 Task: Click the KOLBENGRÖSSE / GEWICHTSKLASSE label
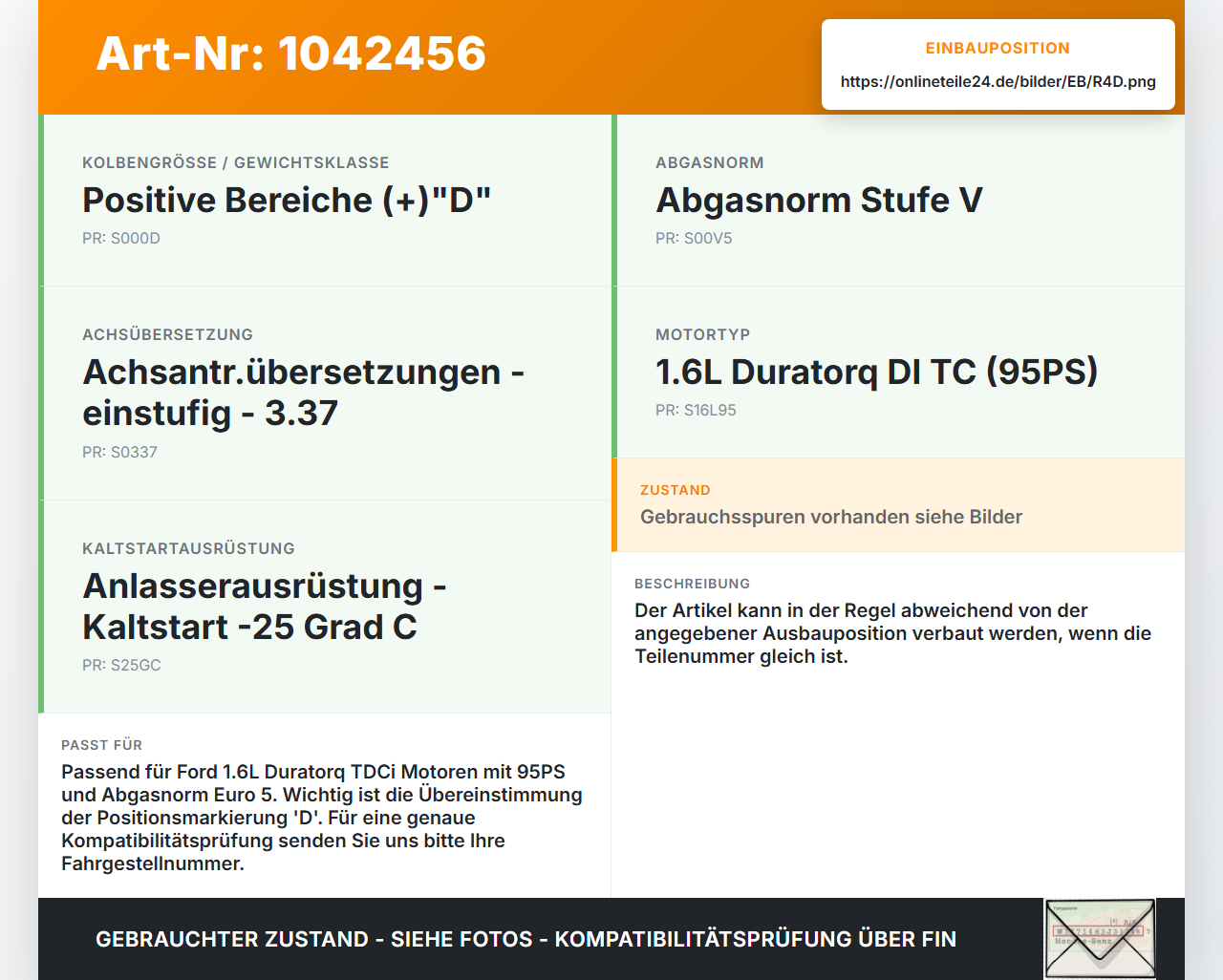235,162
